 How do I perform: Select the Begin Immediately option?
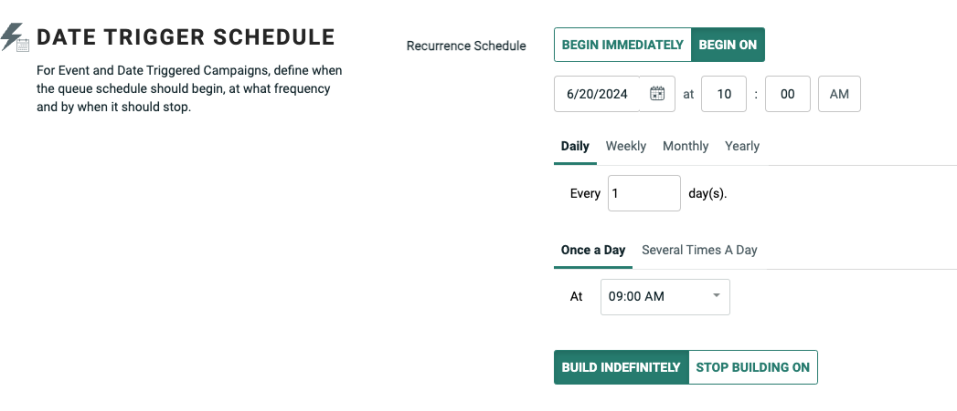(x=623, y=45)
